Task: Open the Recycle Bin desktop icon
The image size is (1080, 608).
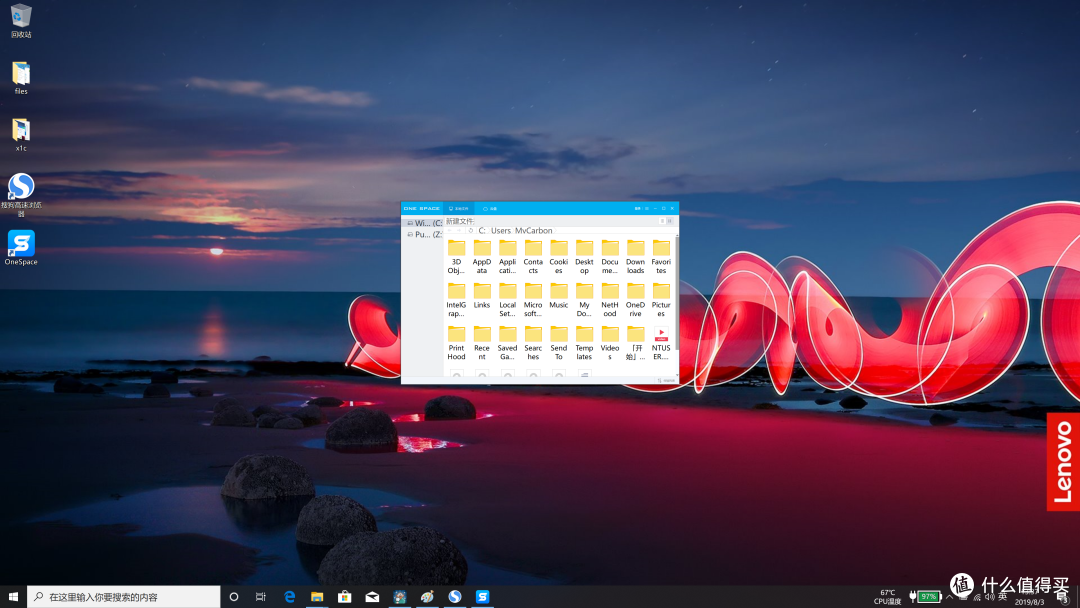Action: pos(21,20)
